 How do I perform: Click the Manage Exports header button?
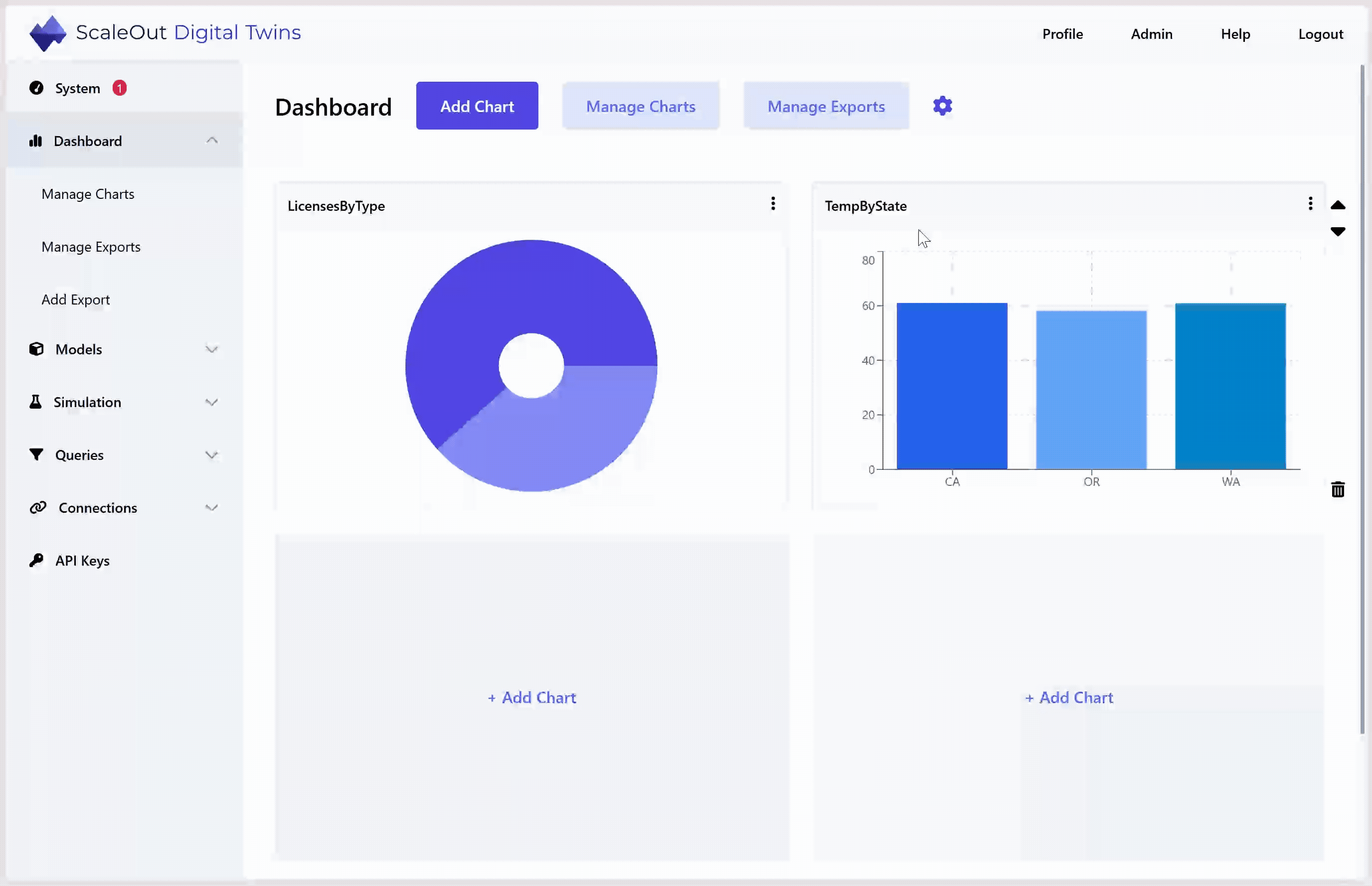[826, 106]
